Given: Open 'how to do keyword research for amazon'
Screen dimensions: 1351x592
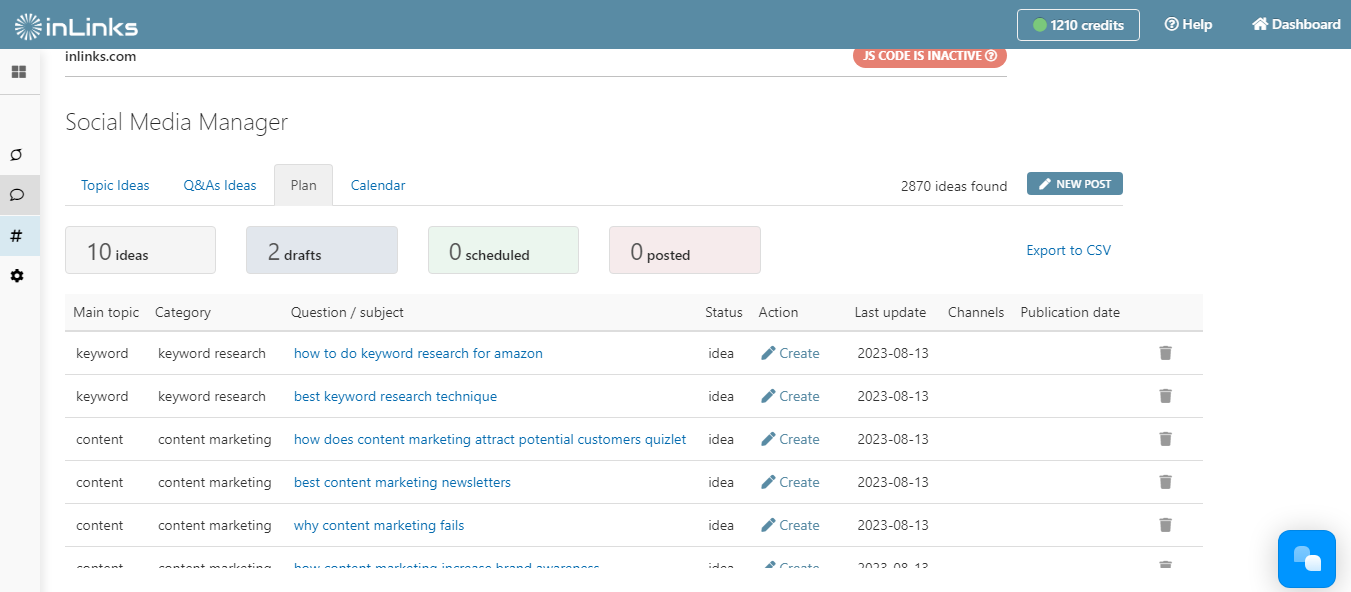Looking at the screenshot, I should [x=418, y=353].
